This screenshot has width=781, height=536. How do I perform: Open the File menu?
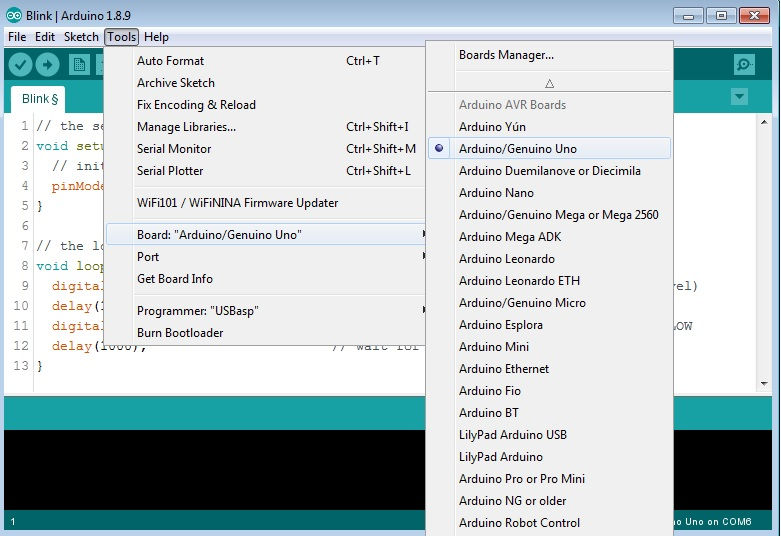pos(17,37)
